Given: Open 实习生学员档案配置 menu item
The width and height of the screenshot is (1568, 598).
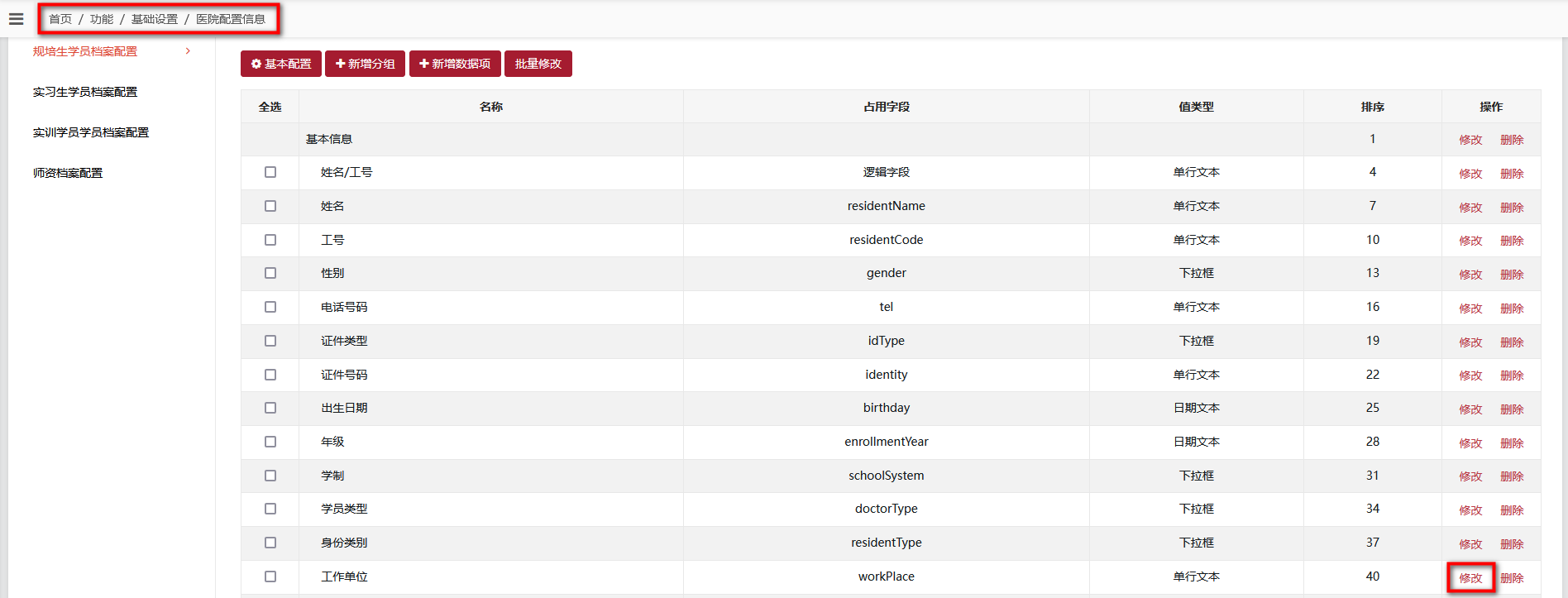Looking at the screenshot, I should 85,92.
